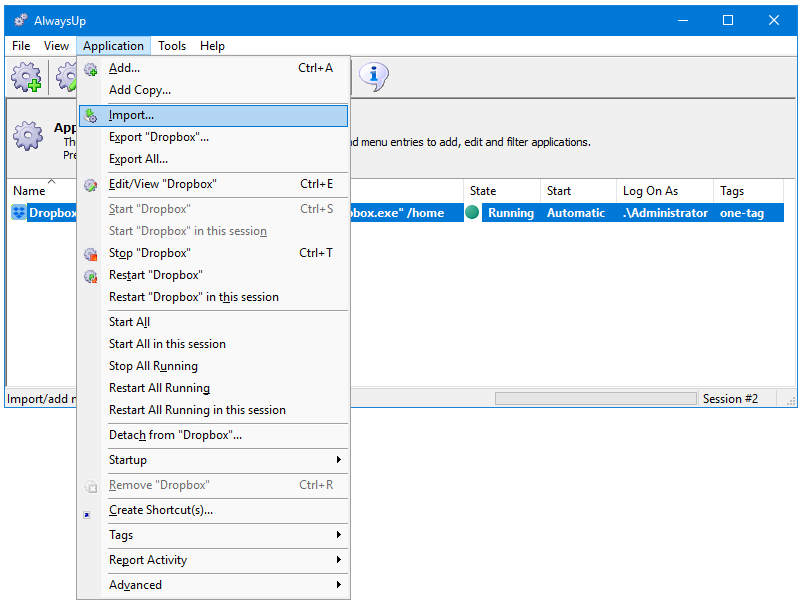
Task: Click the status bar progress bar
Action: click(x=595, y=399)
